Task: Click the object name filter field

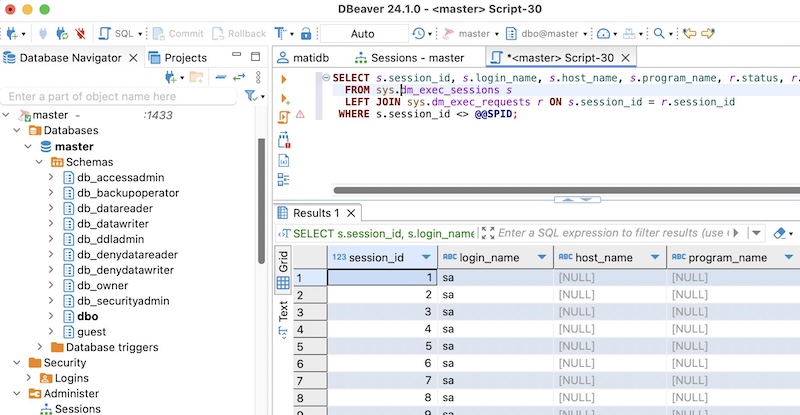Action: [119, 96]
